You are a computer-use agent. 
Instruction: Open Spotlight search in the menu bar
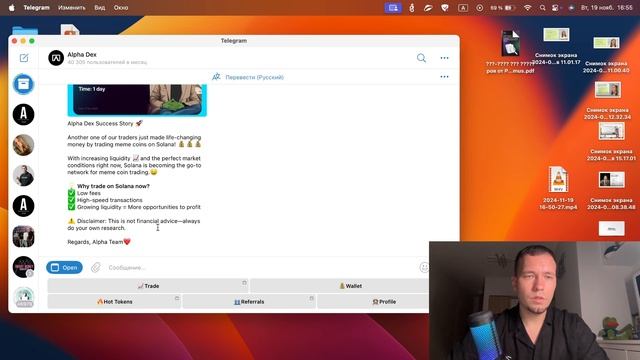(x=542, y=7)
